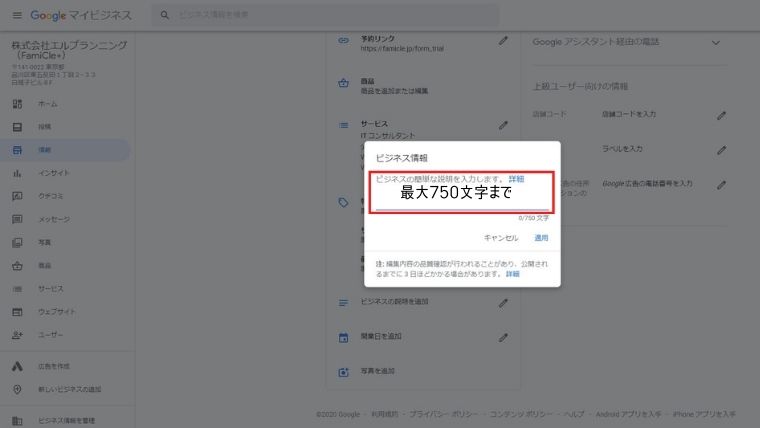Screen dimensions: 760x428
Task: Open 詳細 link in the dialog note
Action: tap(512, 274)
